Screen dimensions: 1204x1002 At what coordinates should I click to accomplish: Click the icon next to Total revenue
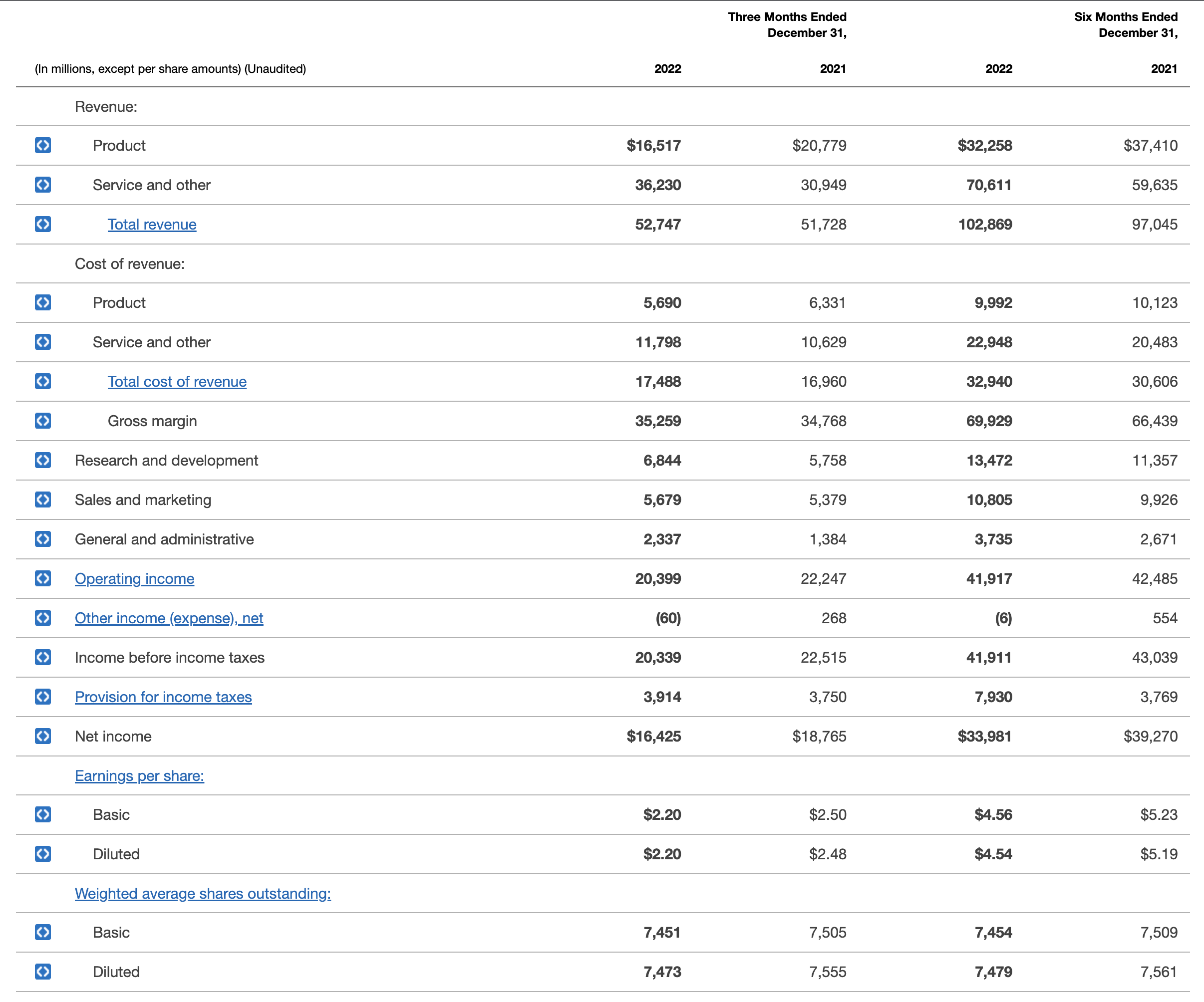pos(43,224)
